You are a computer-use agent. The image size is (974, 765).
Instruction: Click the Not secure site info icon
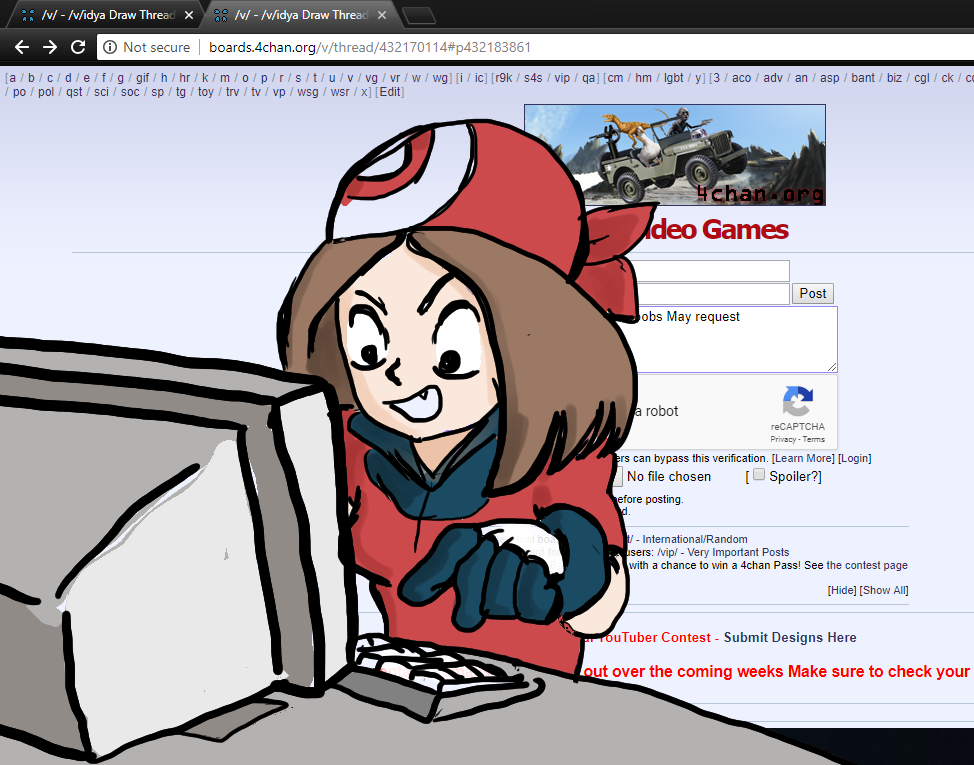click(x=110, y=47)
